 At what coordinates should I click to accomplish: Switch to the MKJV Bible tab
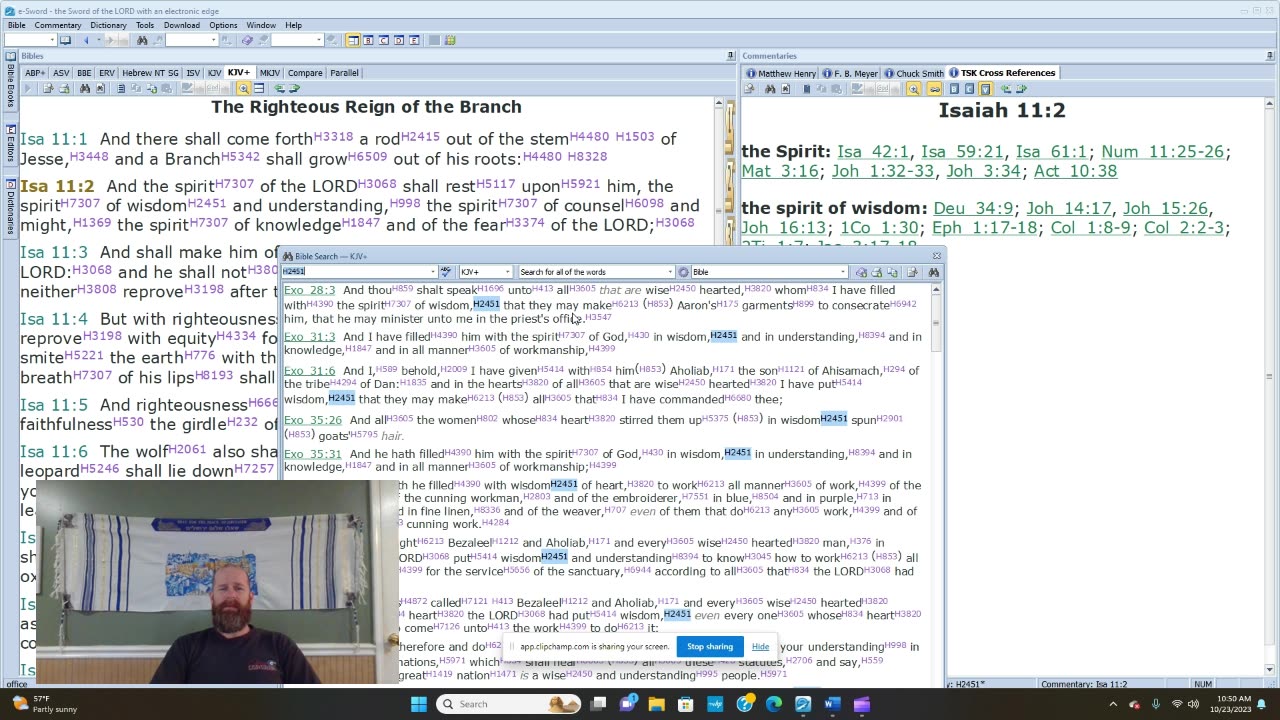tap(270, 73)
